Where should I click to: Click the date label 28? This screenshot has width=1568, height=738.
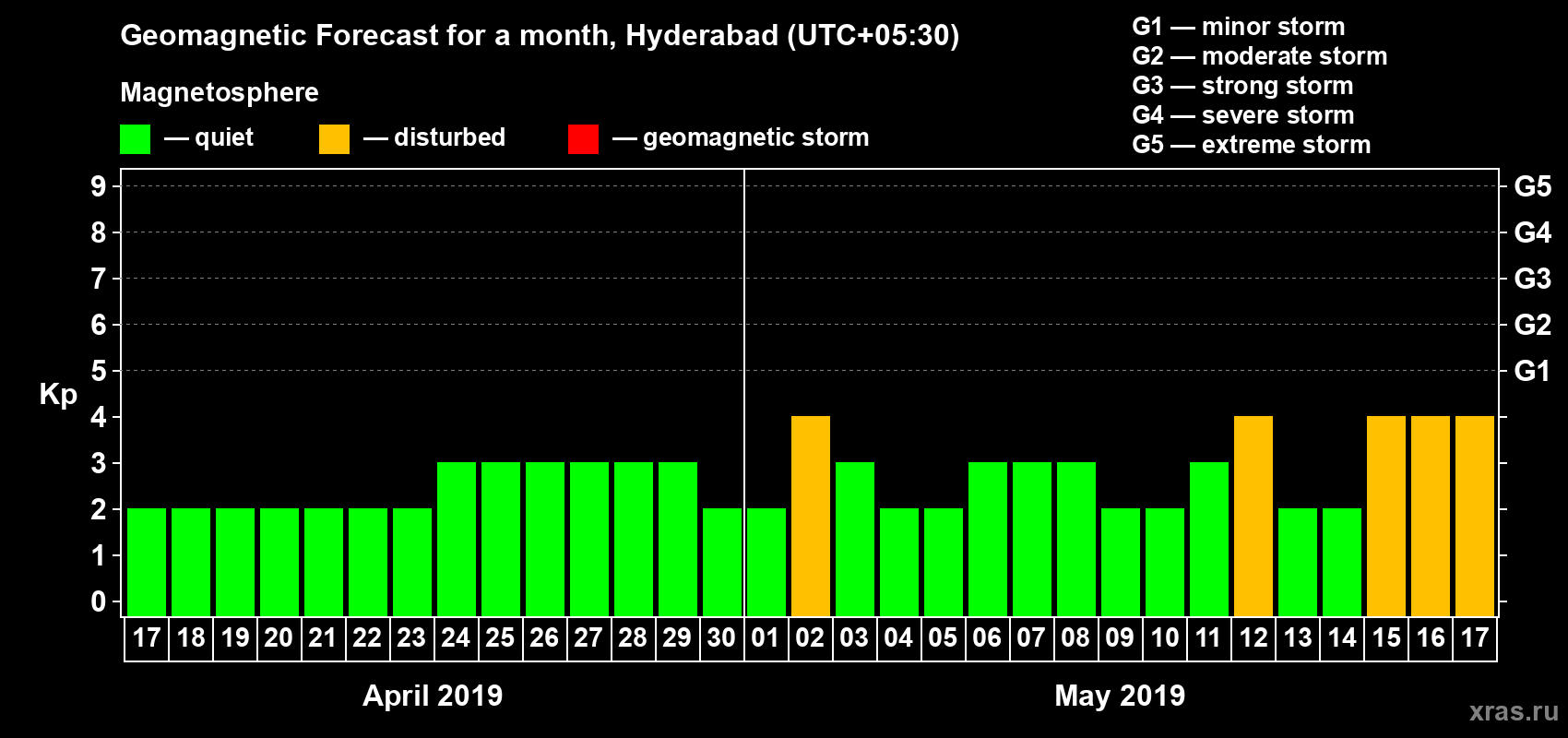(633, 638)
